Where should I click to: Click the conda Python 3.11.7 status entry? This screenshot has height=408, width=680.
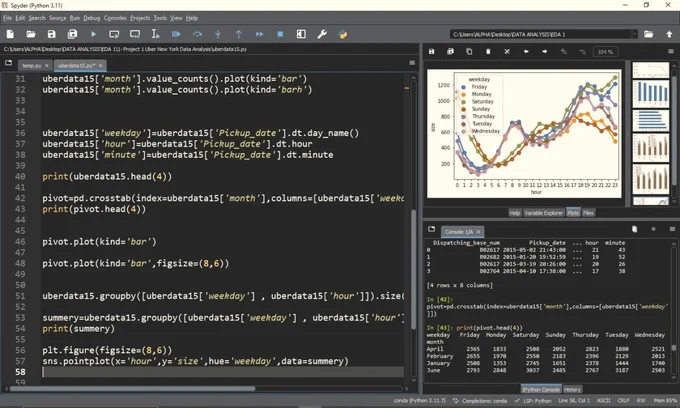tap(419, 401)
